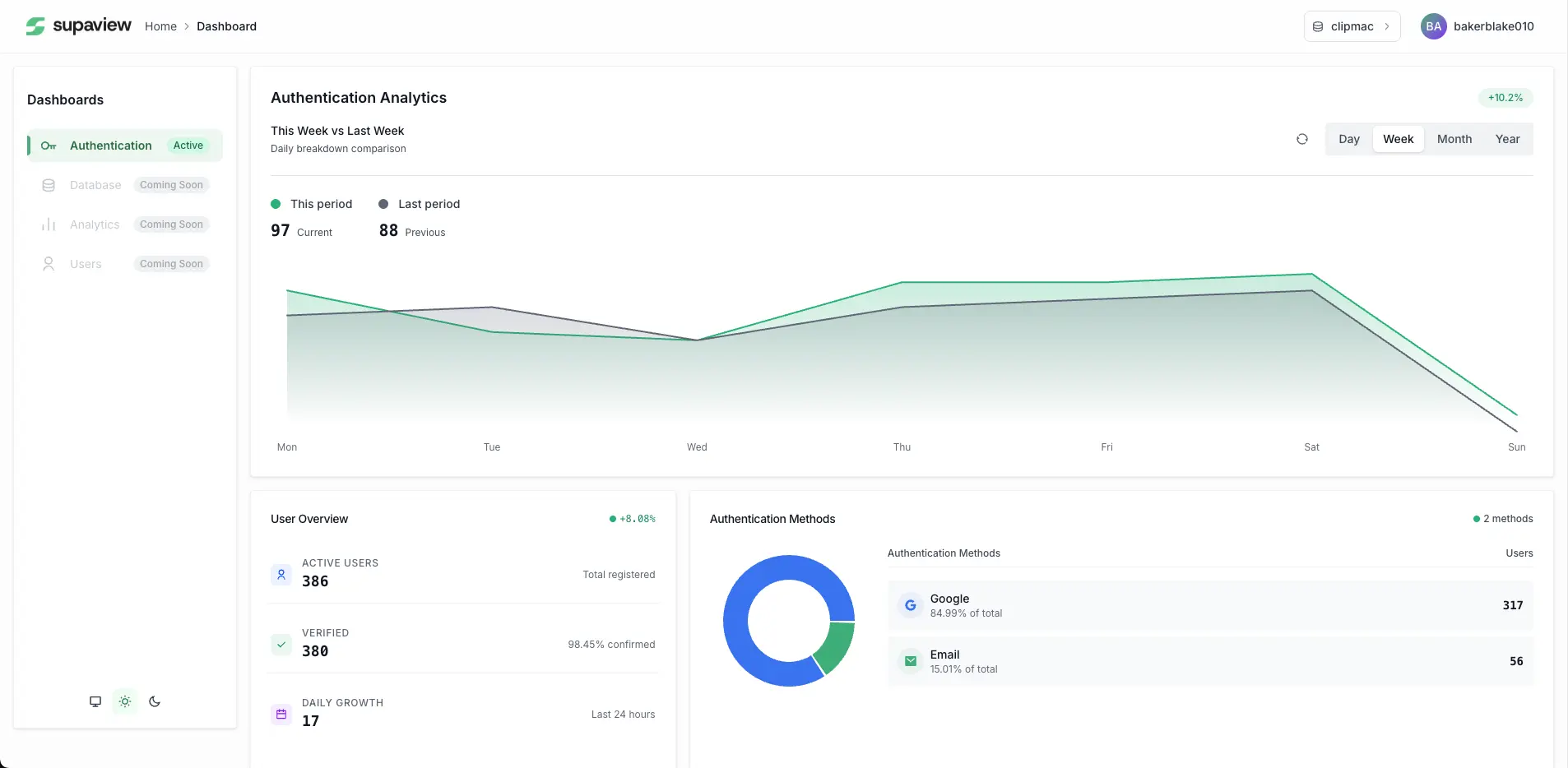The height and width of the screenshot is (768, 1568).
Task: Switch chart range to Month tab
Action: pyautogui.click(x=1454, y=139)
